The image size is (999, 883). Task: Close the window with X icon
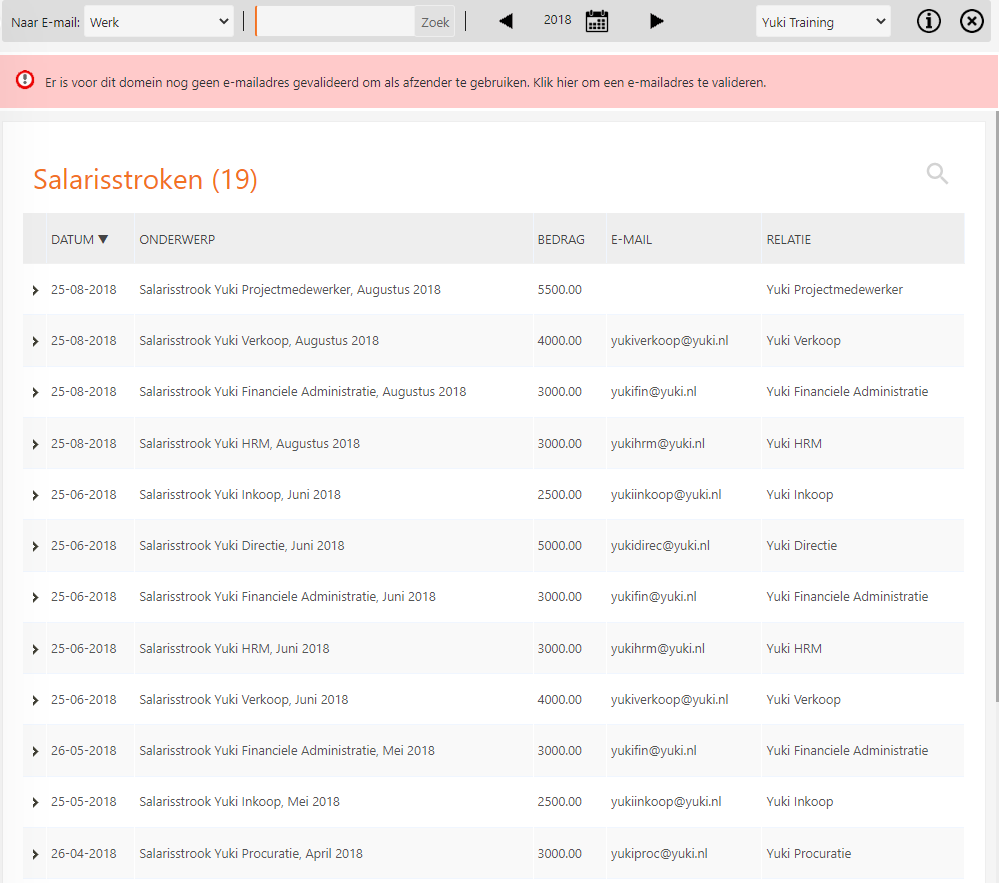point(972,21)
